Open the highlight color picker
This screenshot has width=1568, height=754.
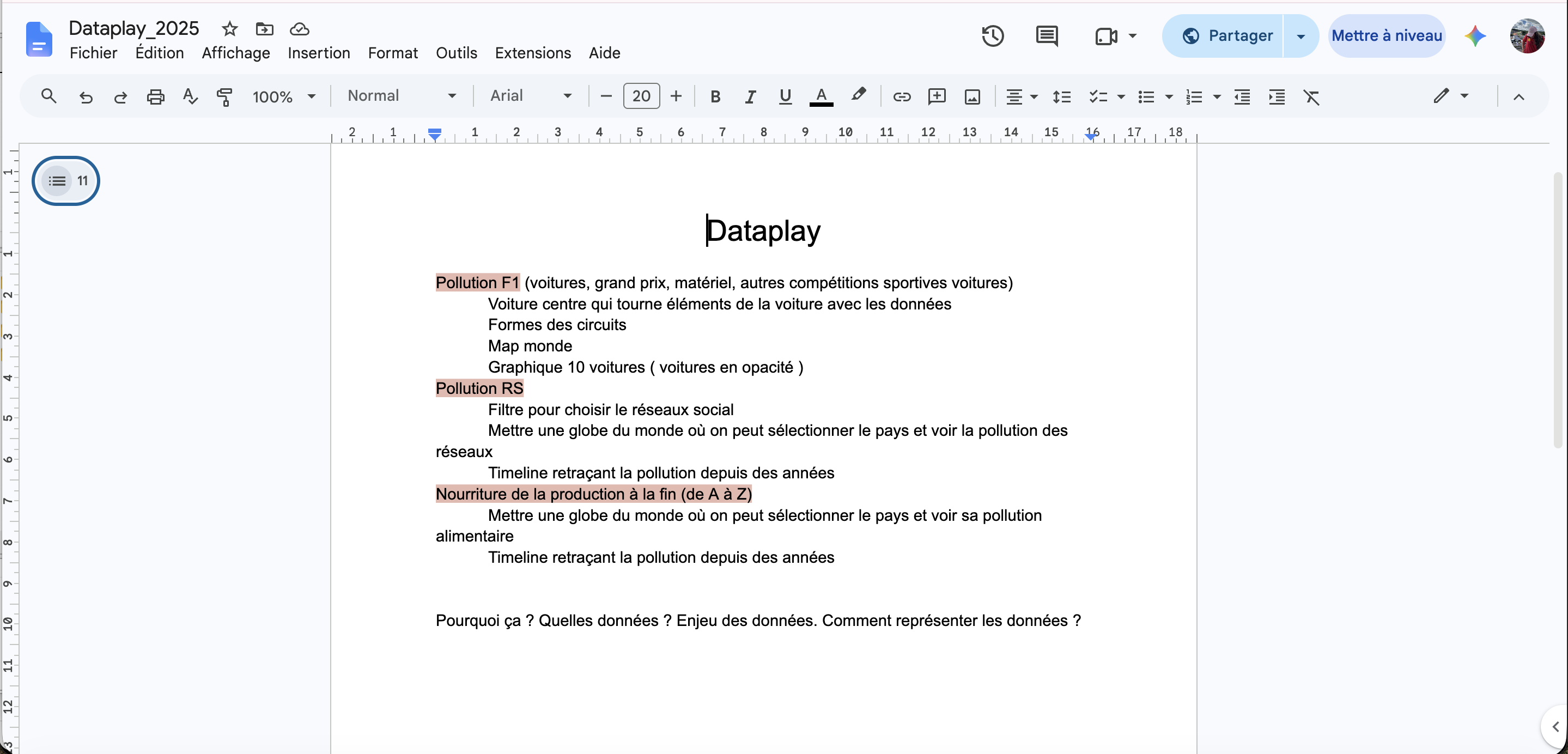tap(858, 95)
